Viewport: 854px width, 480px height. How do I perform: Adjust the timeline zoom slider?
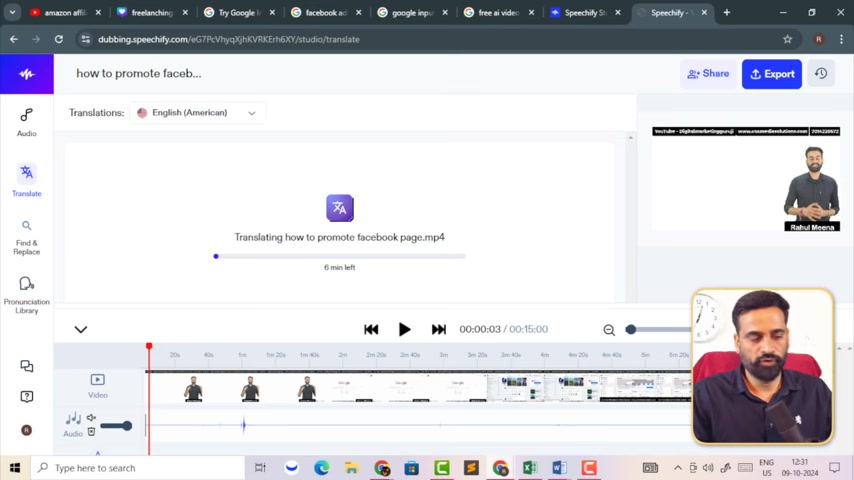tap(631, 329)
